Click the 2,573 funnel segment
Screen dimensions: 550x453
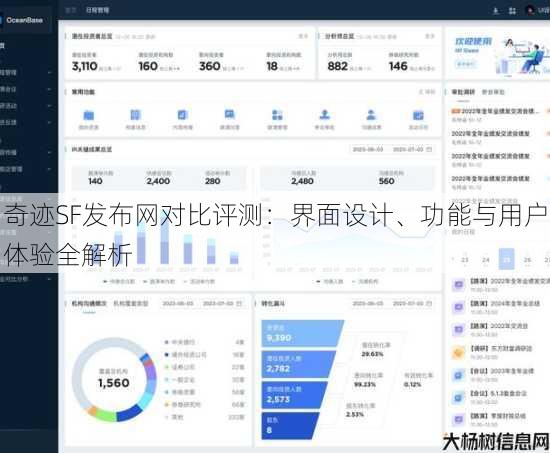click(x=294, y=395)
